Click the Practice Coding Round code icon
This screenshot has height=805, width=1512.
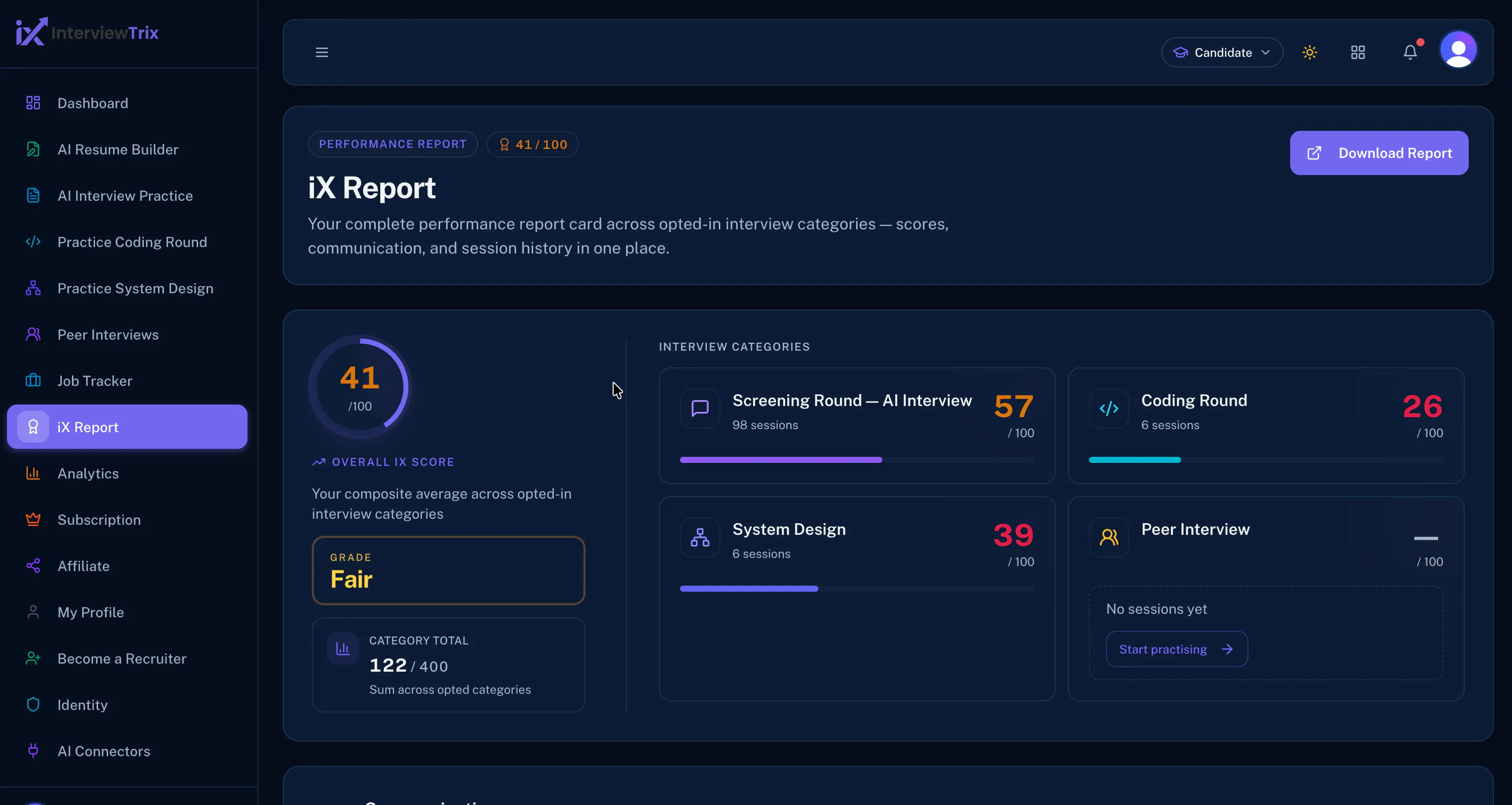(x=33, y=242)
